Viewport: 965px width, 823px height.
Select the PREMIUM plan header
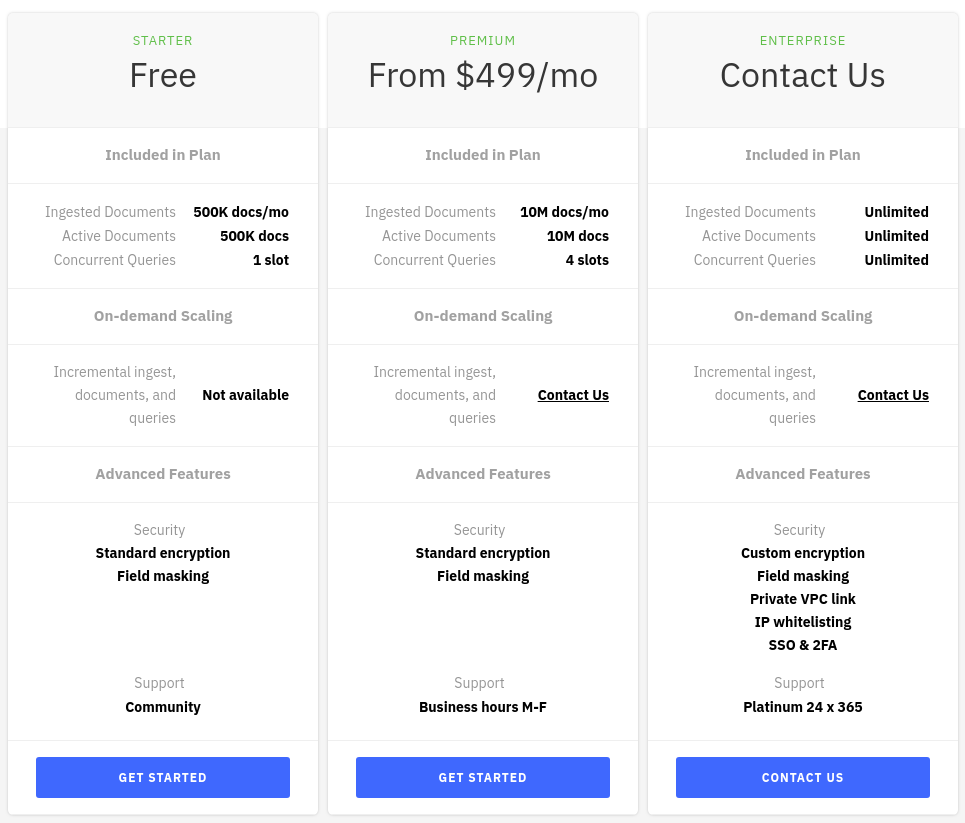pos(482,40)
